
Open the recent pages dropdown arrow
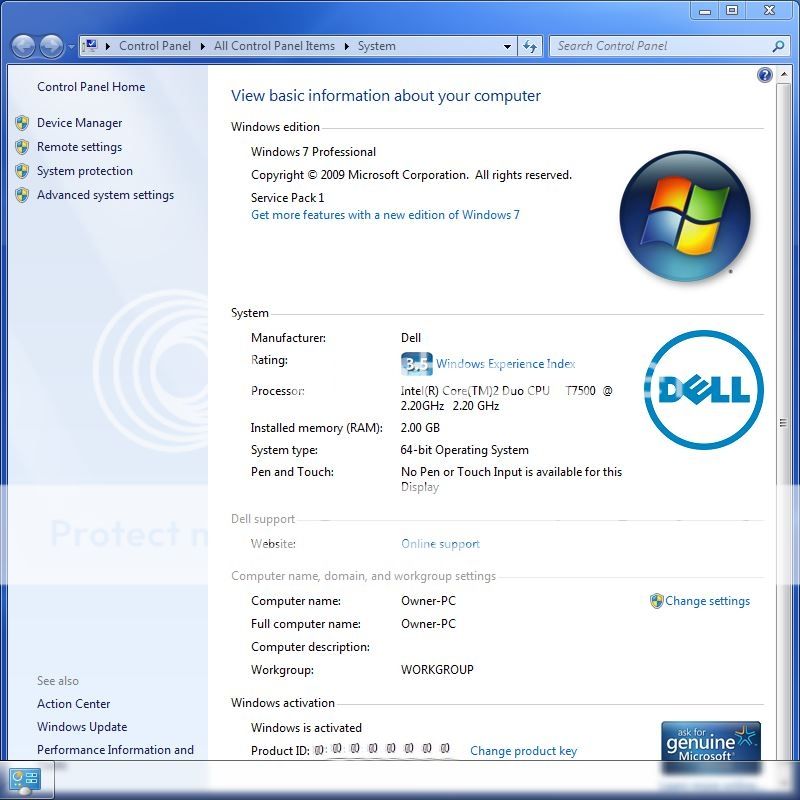coord(71,47)
